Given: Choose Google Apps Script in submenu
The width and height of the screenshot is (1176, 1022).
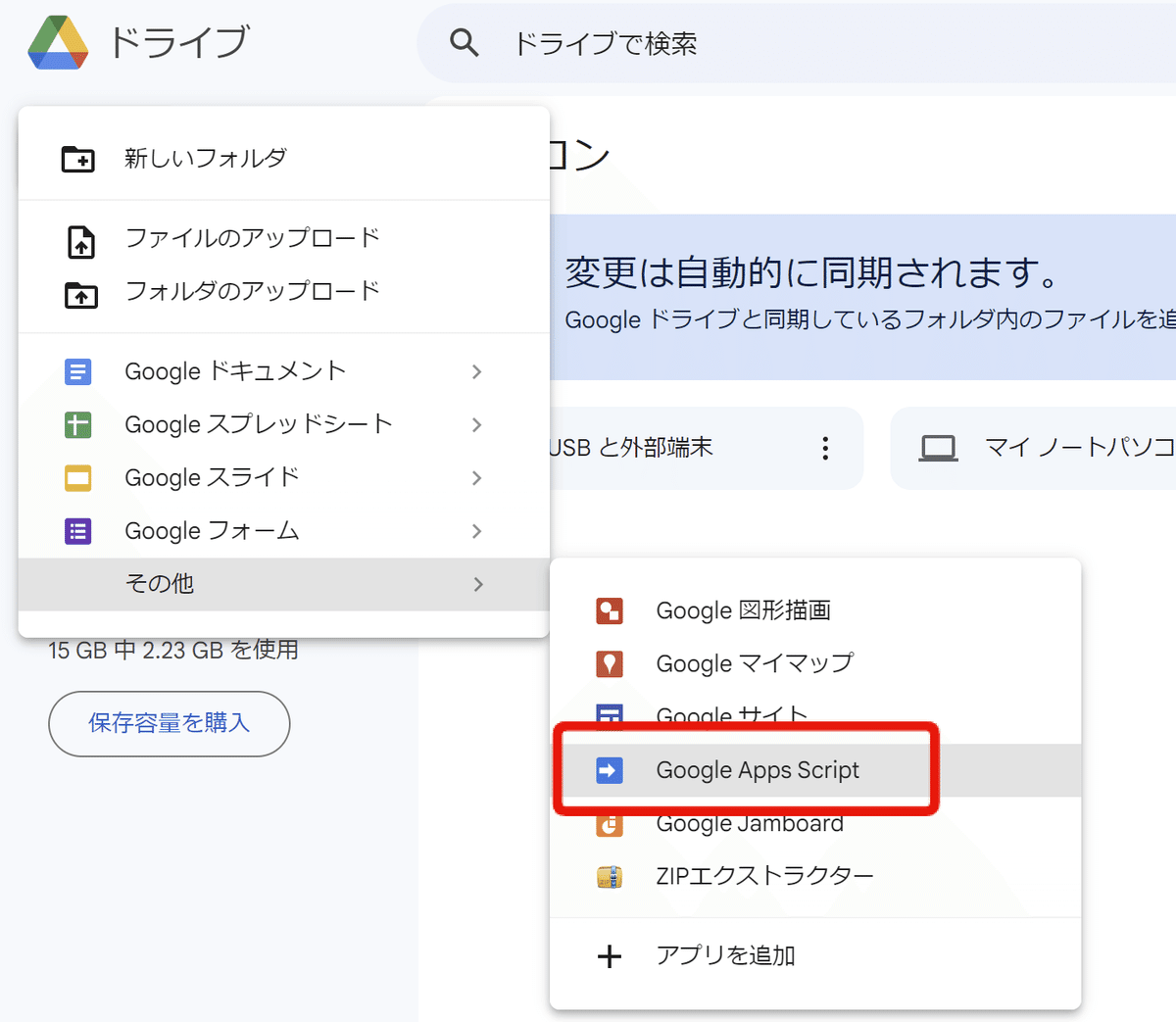Looking at the screenshot, I should pyautogui.click(x=815, y=770).
